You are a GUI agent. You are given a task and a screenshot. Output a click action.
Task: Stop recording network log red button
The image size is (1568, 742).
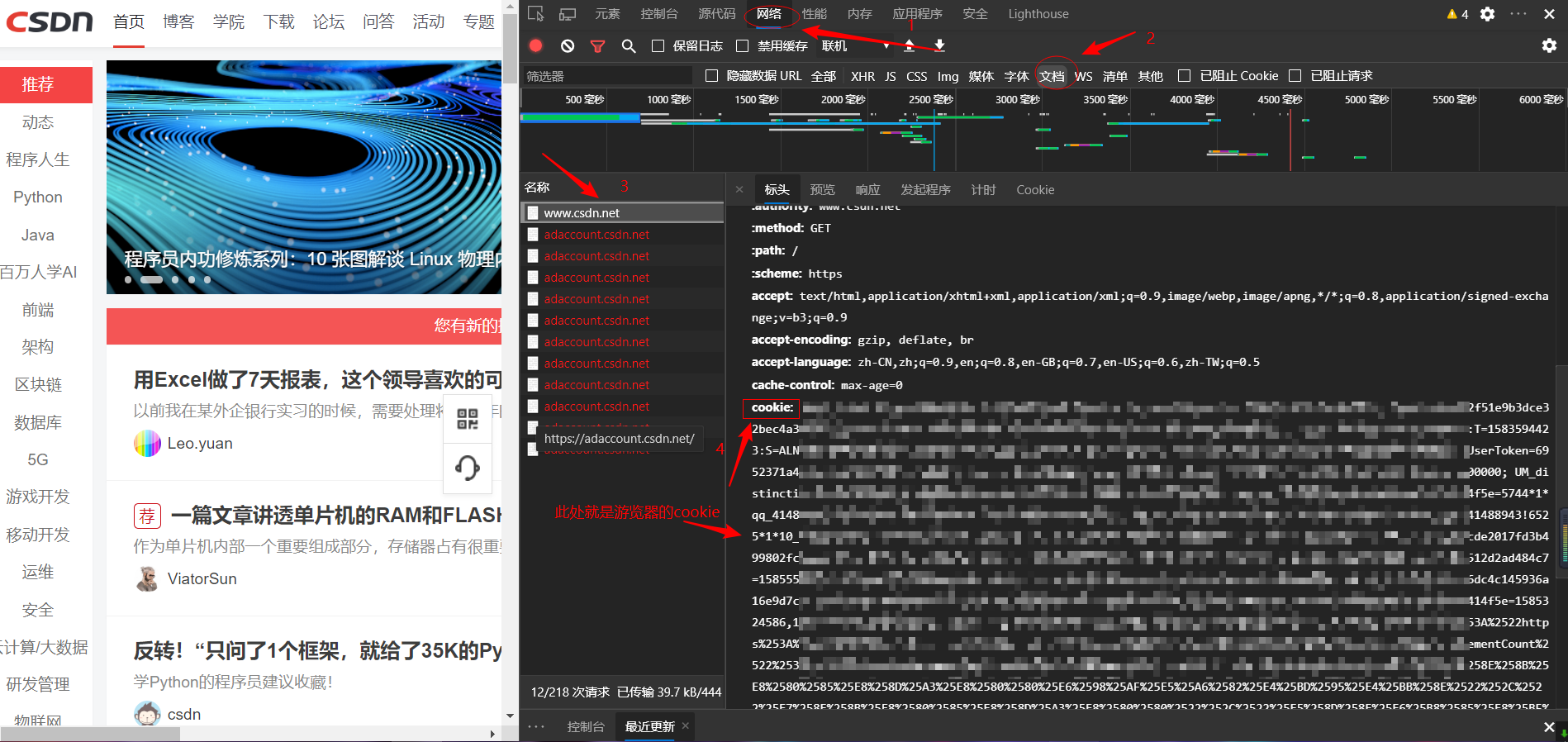tap(536, 45)
